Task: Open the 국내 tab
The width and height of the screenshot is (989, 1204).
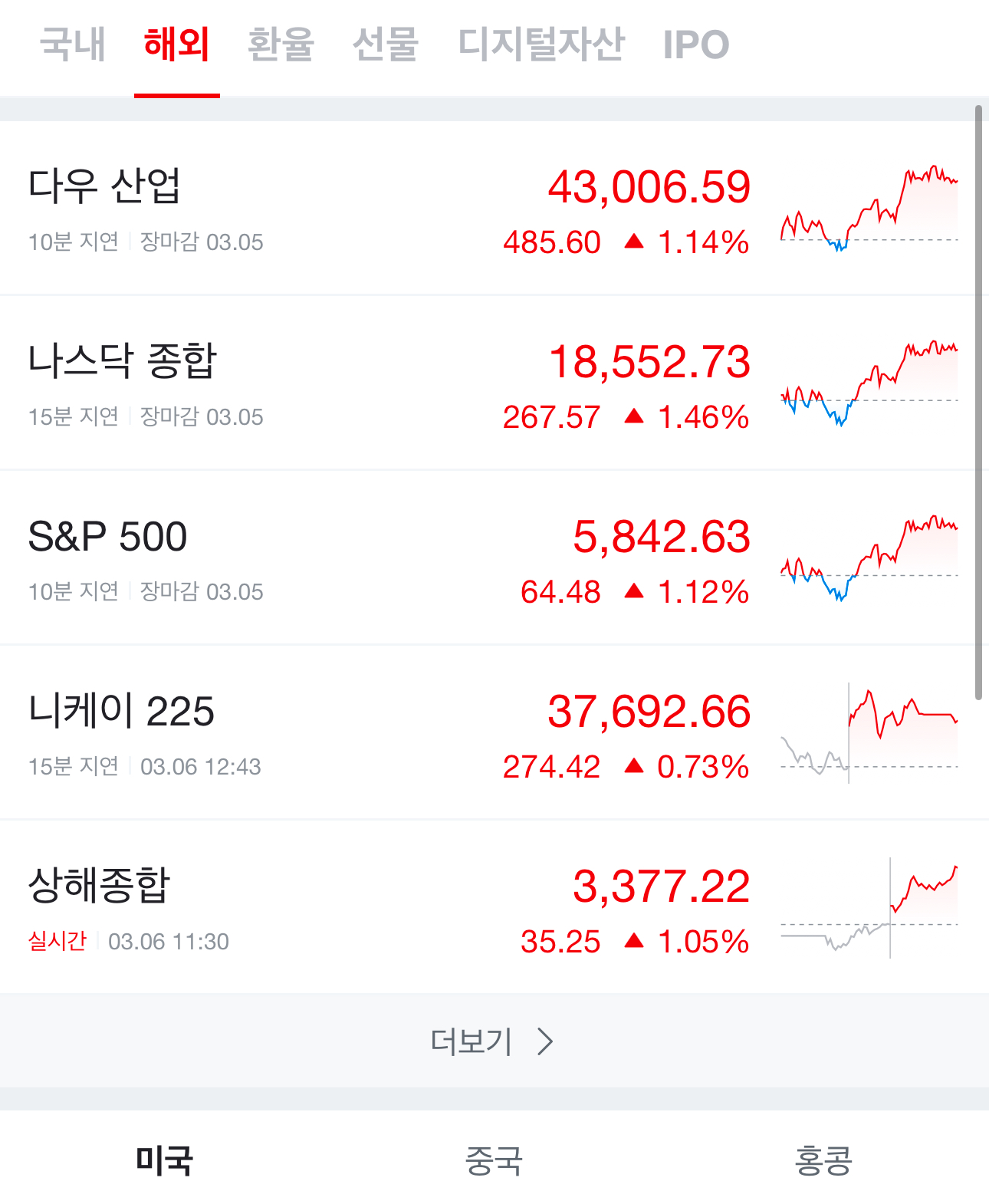Action: 73,44
